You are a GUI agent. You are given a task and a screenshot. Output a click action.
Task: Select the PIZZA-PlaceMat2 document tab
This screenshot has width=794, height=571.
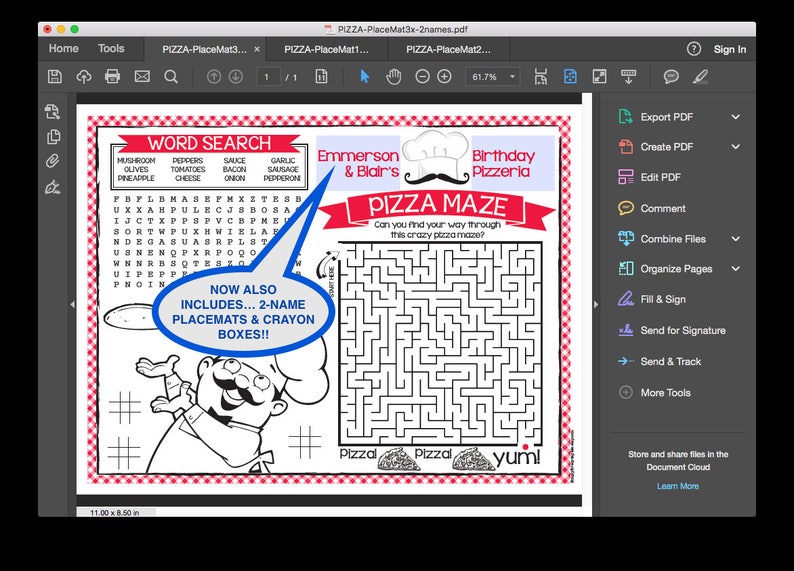(449, 50)
